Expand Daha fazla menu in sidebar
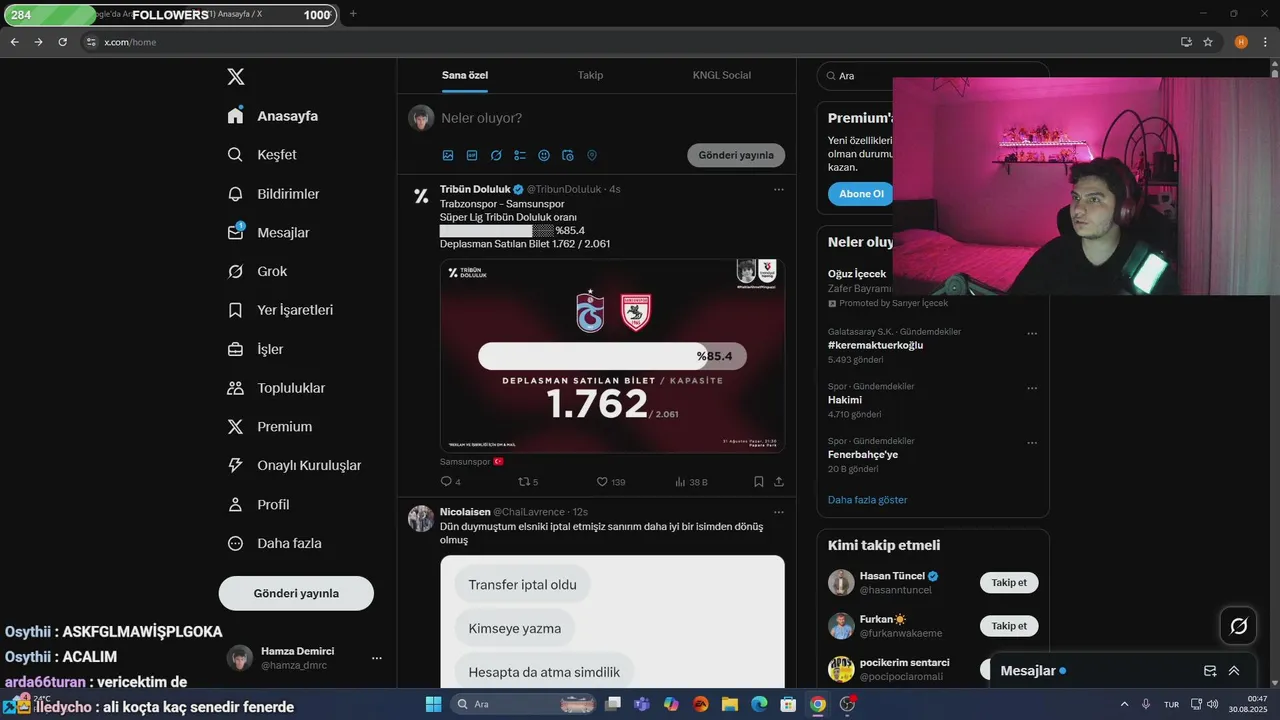The image size is (1280, 720). pos(275,543)
